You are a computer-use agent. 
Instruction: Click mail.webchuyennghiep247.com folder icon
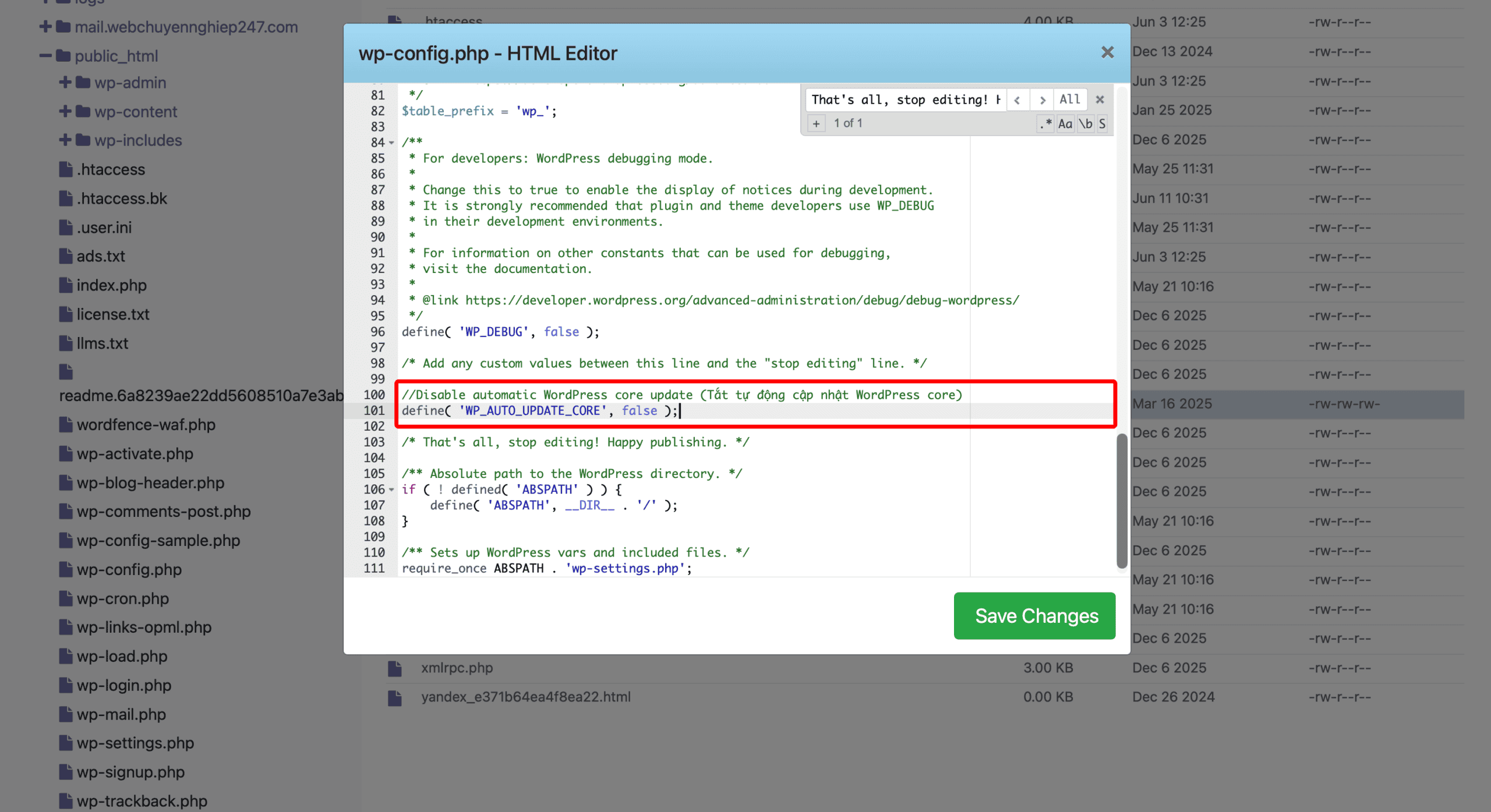click(63, 27)
